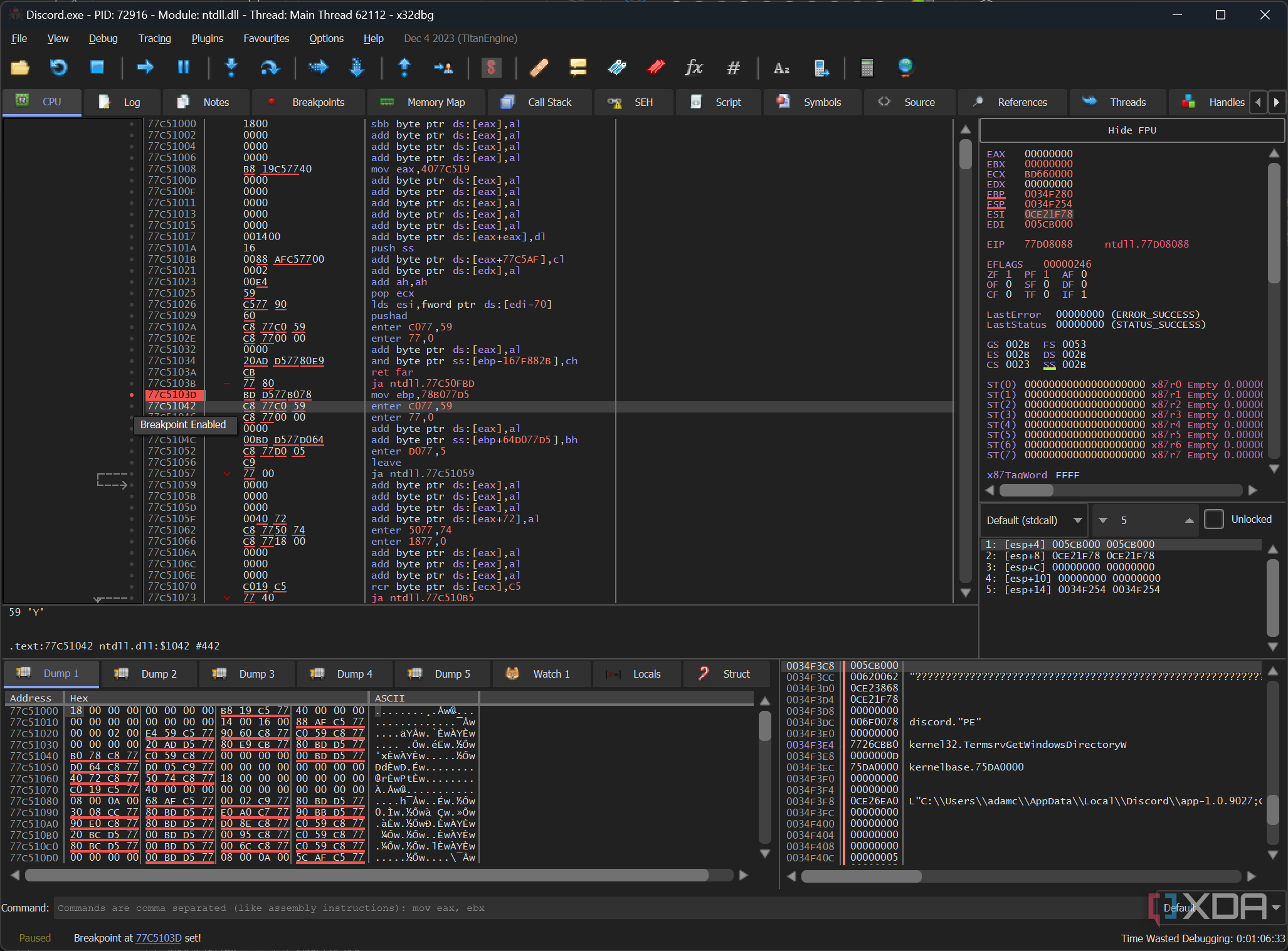Switch to the Call Stack tab
The height and width of the screenshot is (951, 1288).
[539, 102]
